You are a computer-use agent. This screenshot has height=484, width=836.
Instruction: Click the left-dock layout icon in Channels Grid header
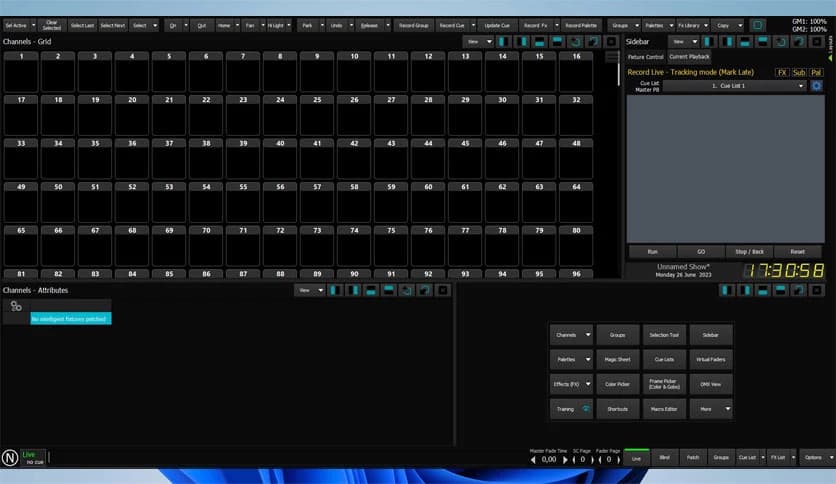click(x=504, y=42)
